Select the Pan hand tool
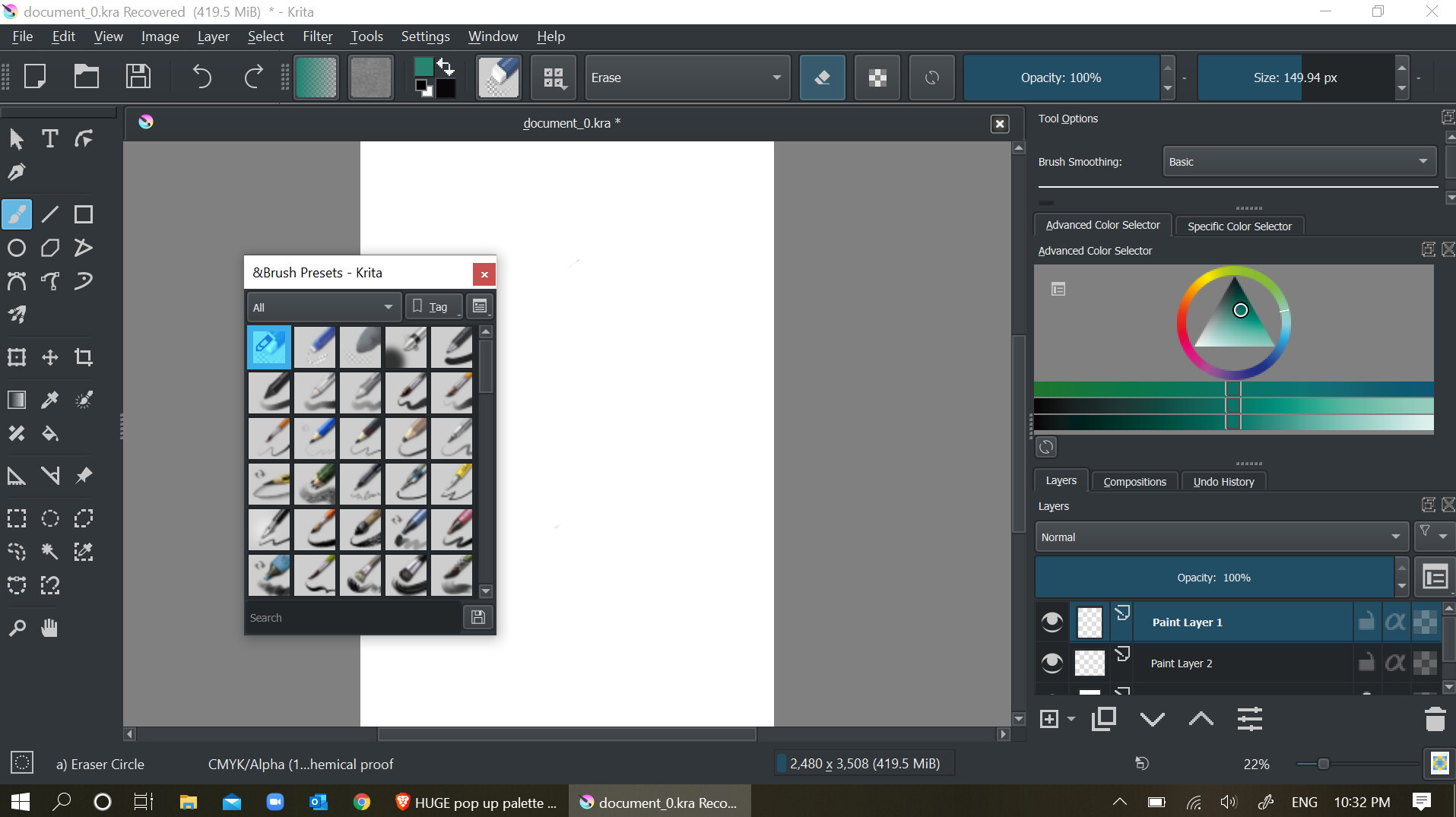The height and width of the screenshot is (817, 1456). (x=50, y=628)
